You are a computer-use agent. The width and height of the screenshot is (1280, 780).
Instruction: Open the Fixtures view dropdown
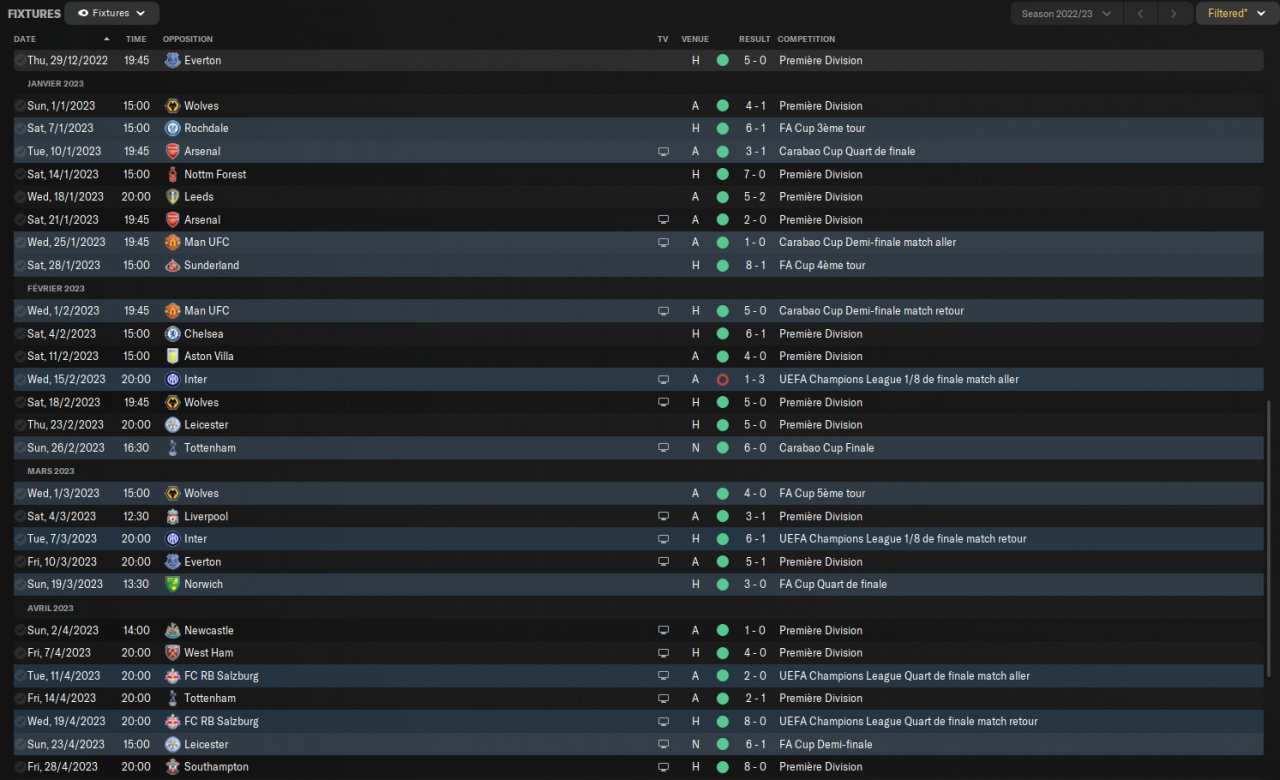[111, 13]
